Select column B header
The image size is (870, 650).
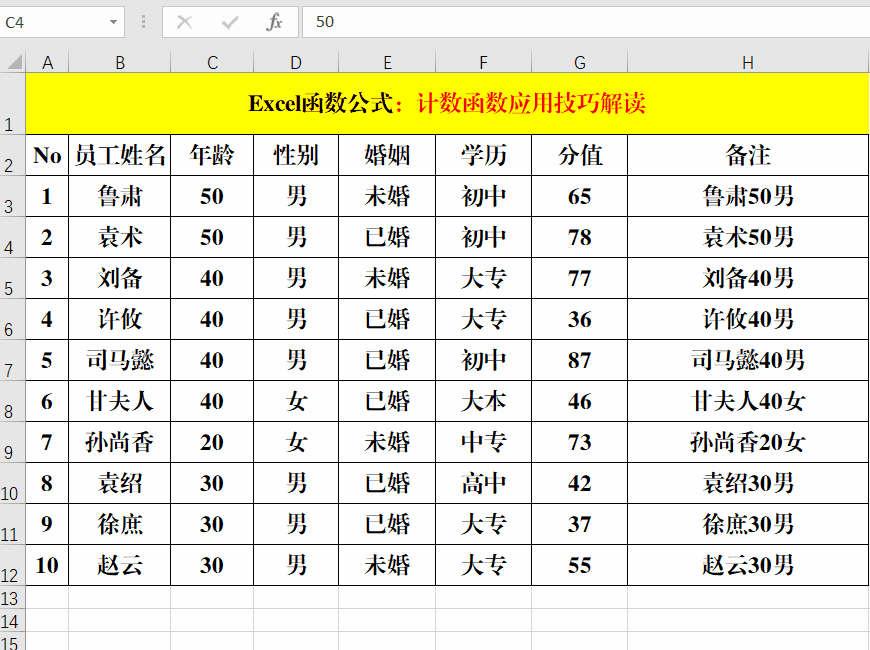[120, 62]
